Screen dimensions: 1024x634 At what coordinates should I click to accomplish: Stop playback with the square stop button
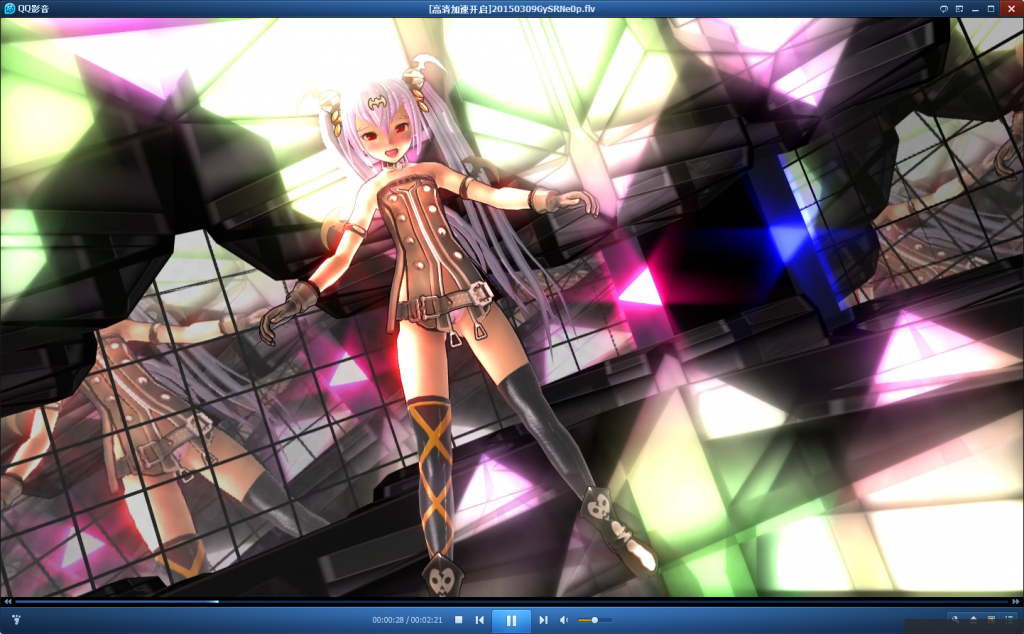click(457, 619)
